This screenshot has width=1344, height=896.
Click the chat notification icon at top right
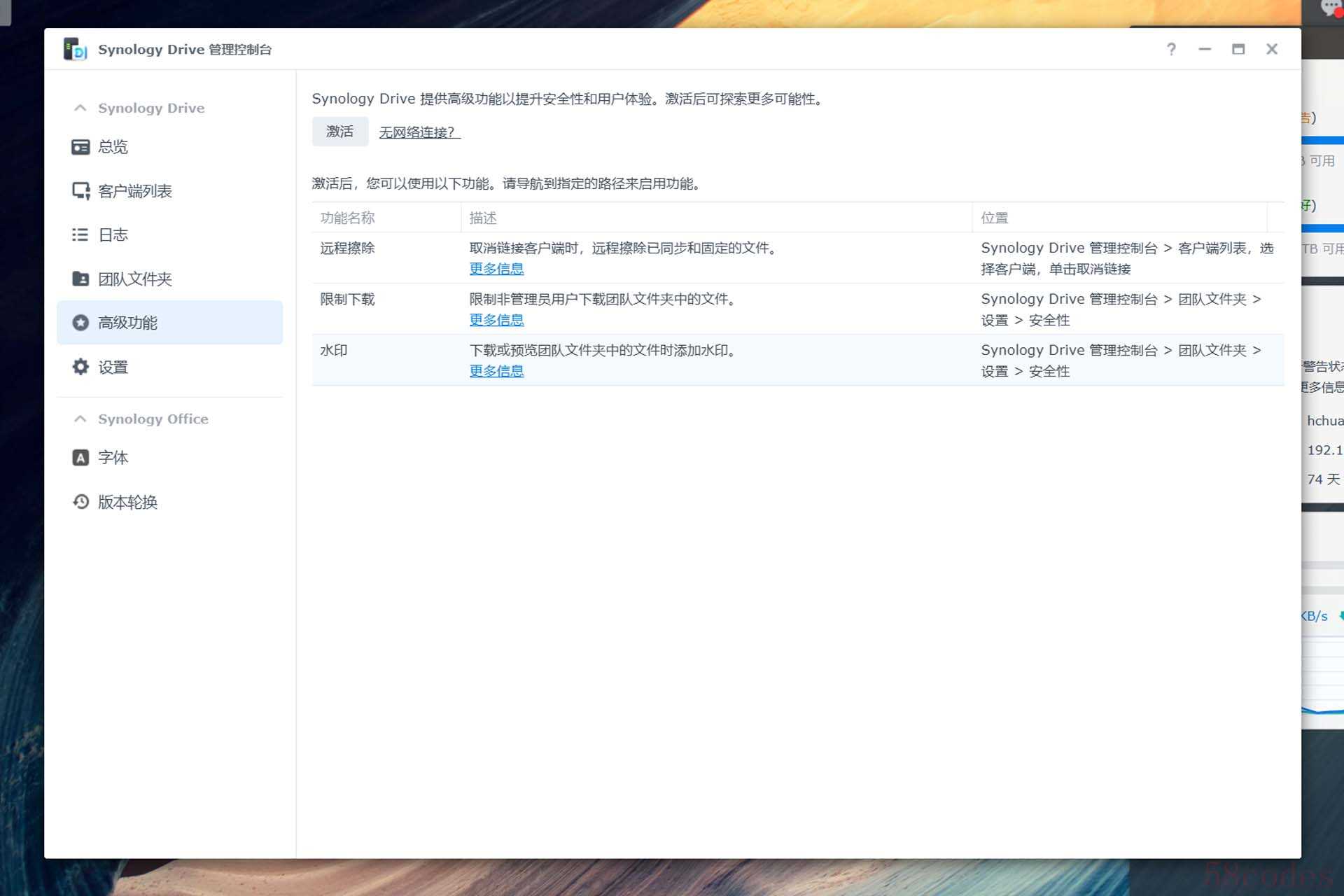click(x=1331, y=8)
